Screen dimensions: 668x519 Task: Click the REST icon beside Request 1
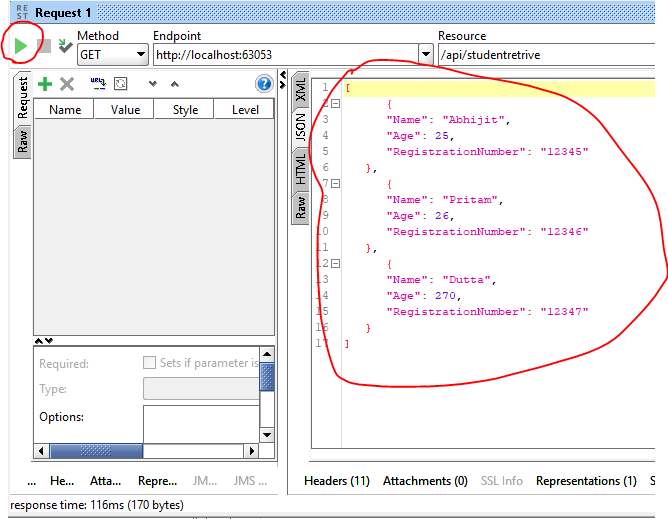22,12
